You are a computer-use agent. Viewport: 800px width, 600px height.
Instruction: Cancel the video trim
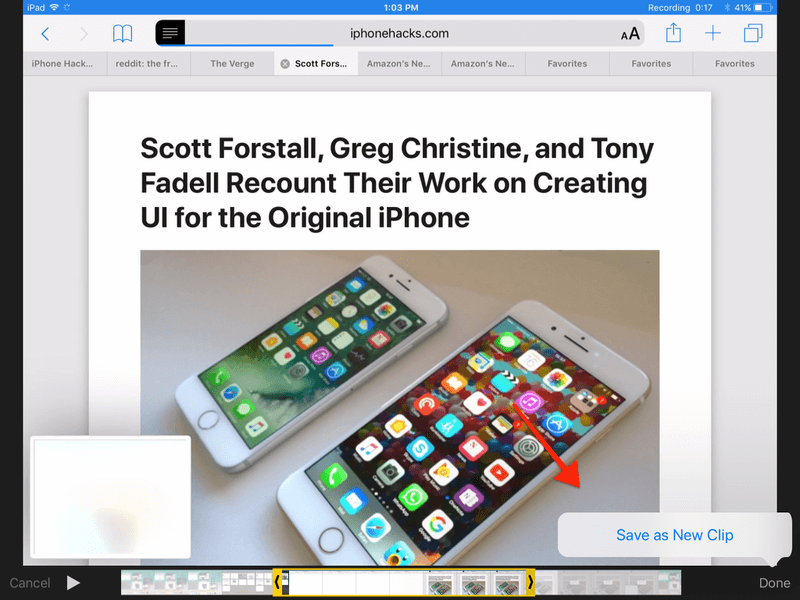(x=30, y=583)
